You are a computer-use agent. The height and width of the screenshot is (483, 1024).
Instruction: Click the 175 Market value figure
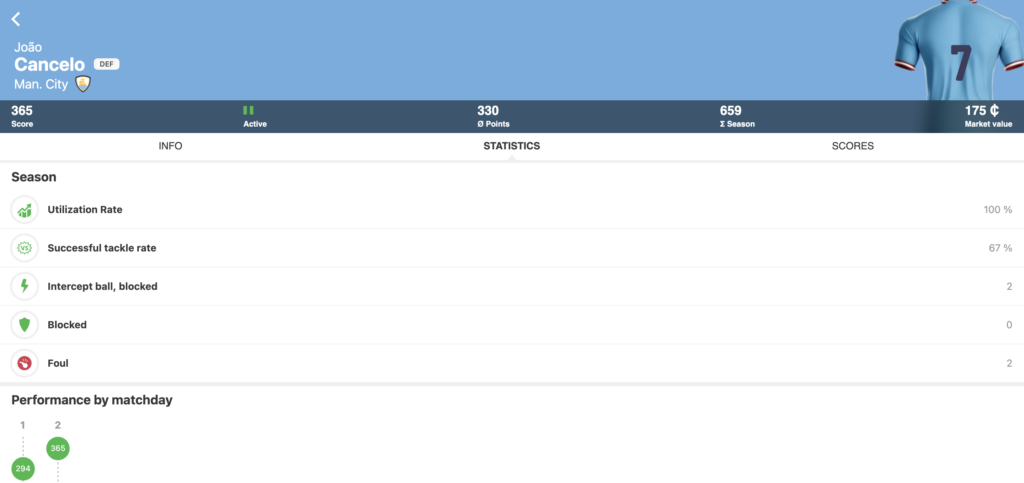(x=981, y=111)
